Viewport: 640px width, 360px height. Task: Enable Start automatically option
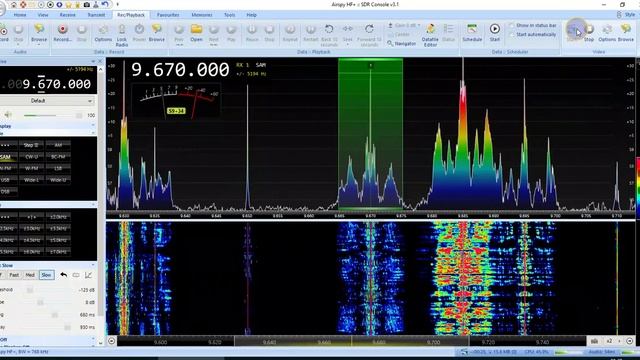[533, 35]
